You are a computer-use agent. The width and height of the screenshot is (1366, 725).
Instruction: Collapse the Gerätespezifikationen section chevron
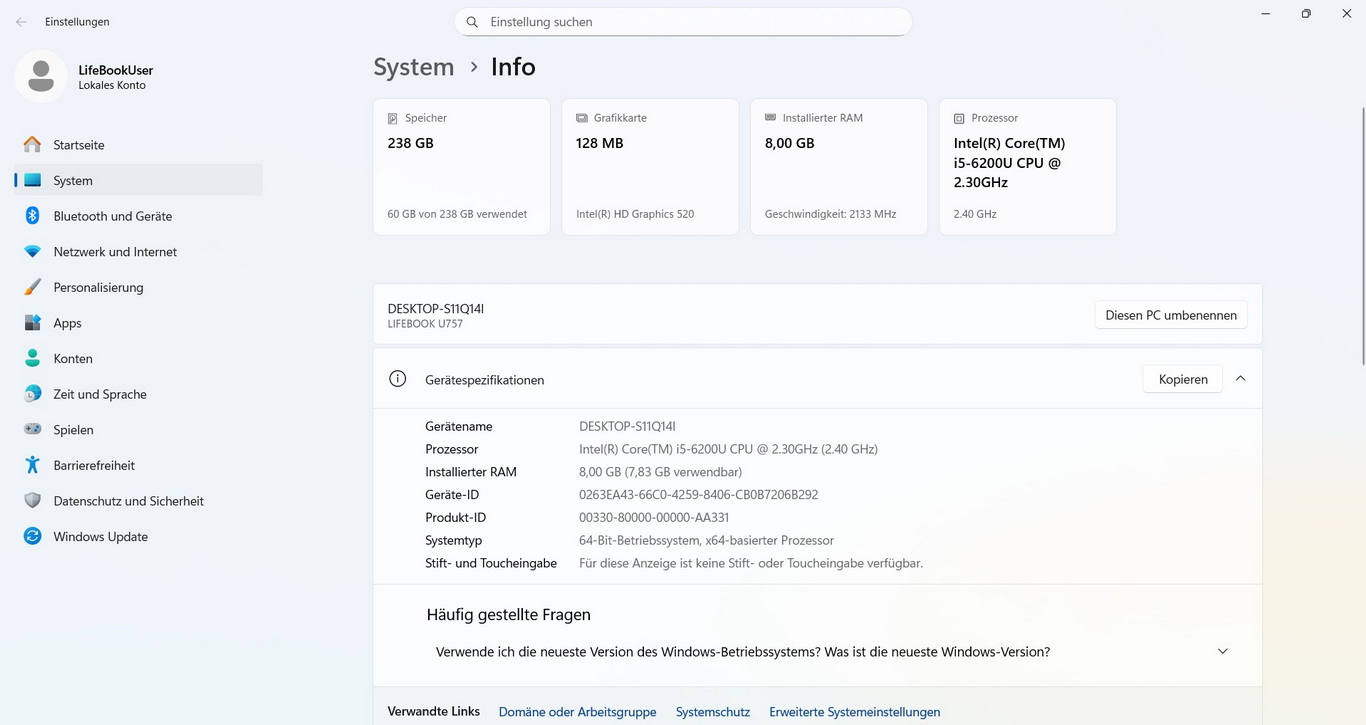pyautogui.click(x=1240, y=379)
